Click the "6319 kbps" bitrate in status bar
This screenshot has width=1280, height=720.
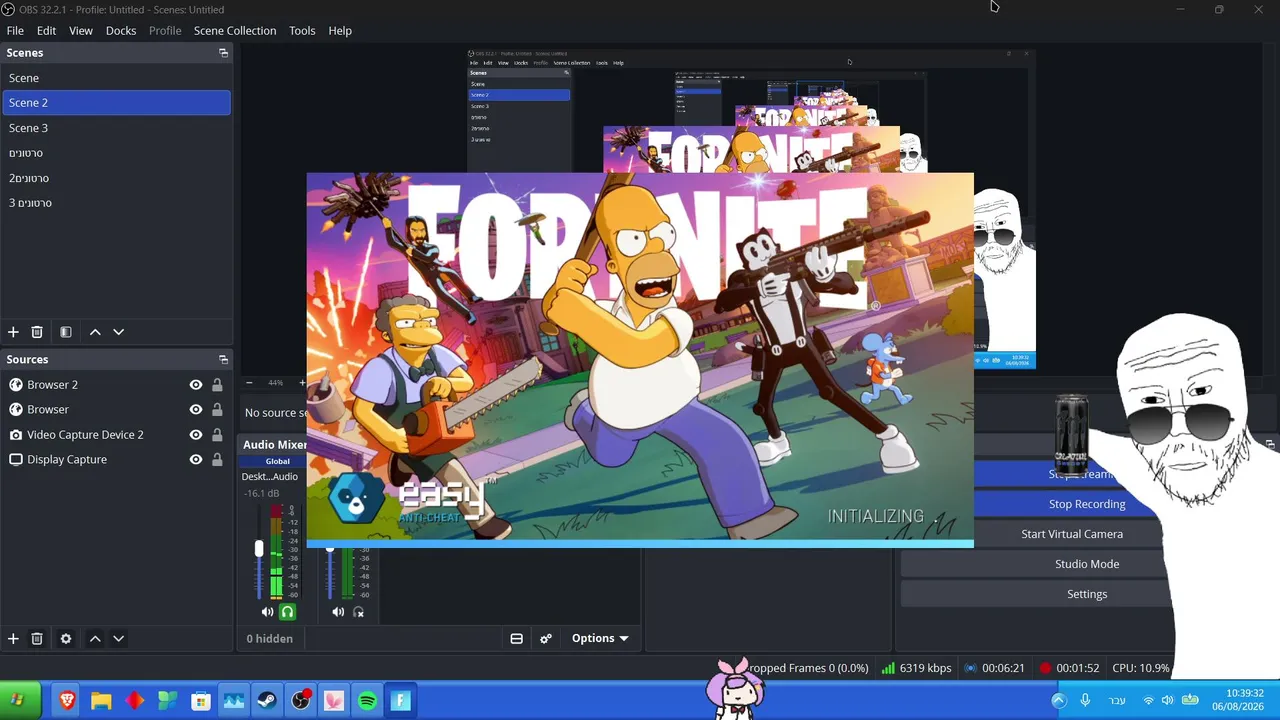click(x=926, y=668)
